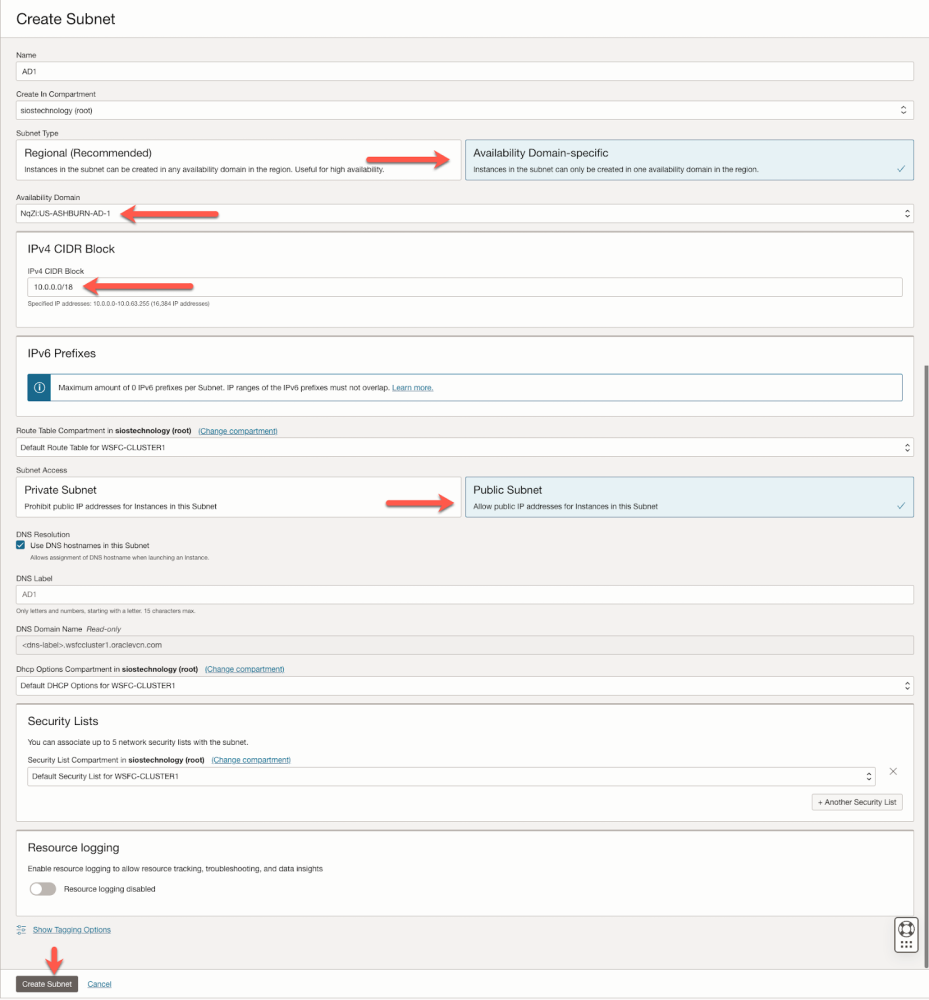This screenshot has width=929, height=1000.
Task: Click the Create Subnet button
Action: 47,984
